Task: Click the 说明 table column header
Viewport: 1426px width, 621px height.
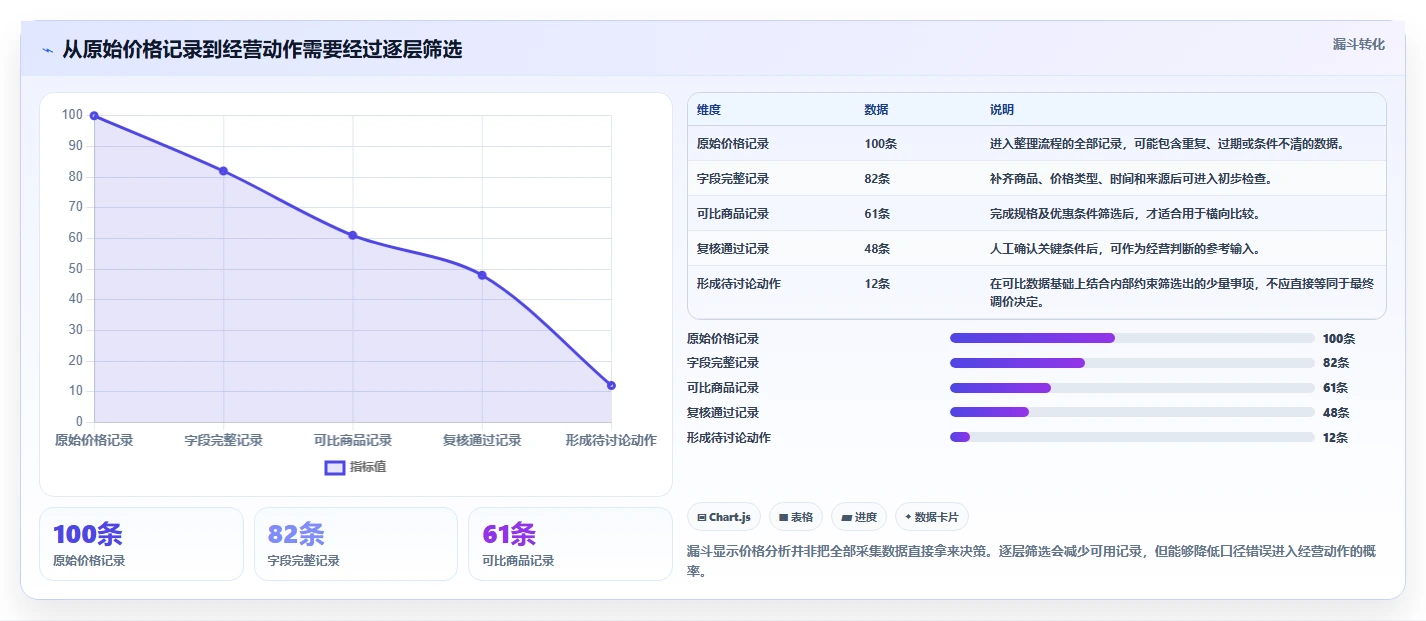Action: [x=1002, y=109]
